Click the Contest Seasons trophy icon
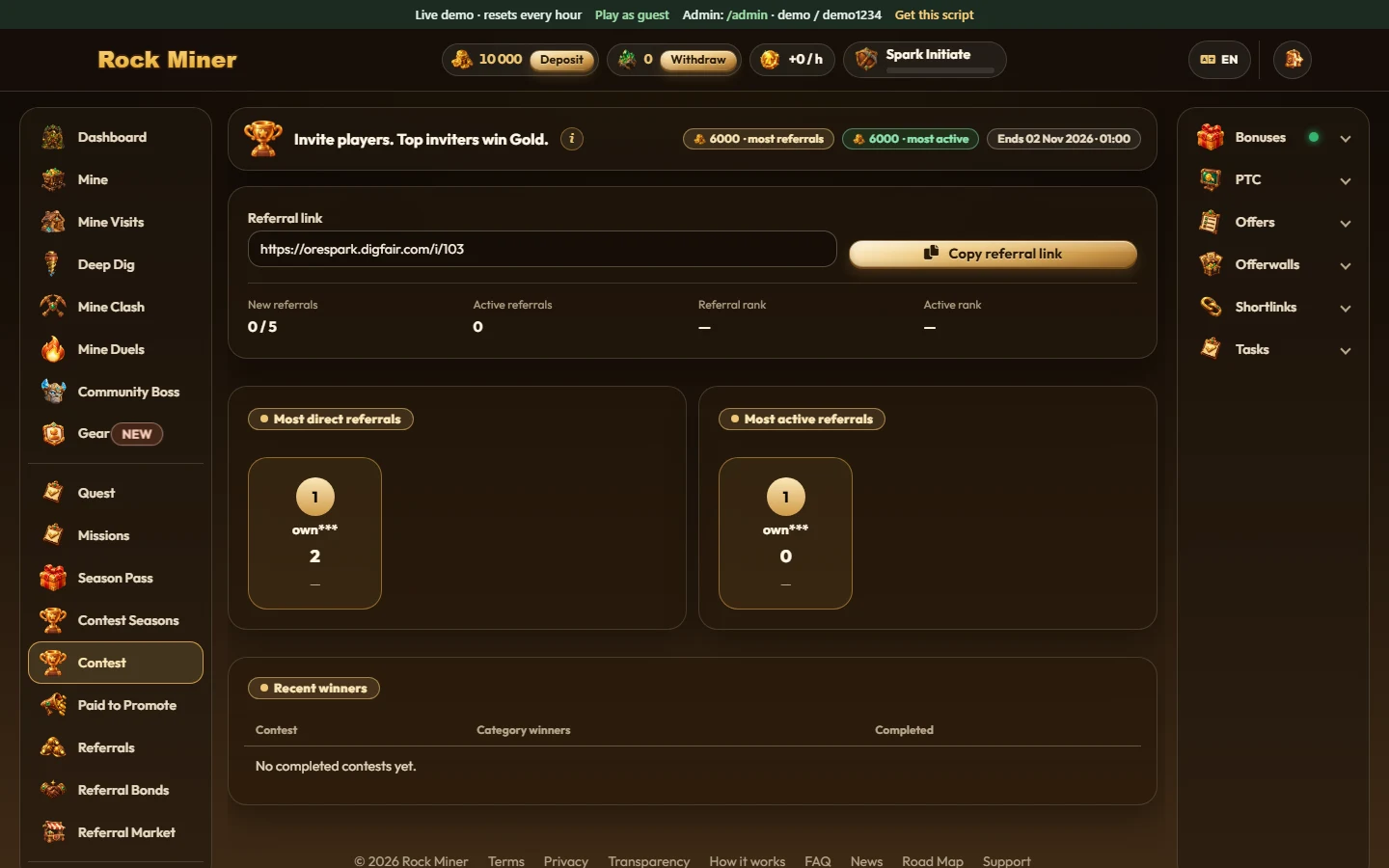This screenshot has width=1389, height=868. tap(53, 620)
